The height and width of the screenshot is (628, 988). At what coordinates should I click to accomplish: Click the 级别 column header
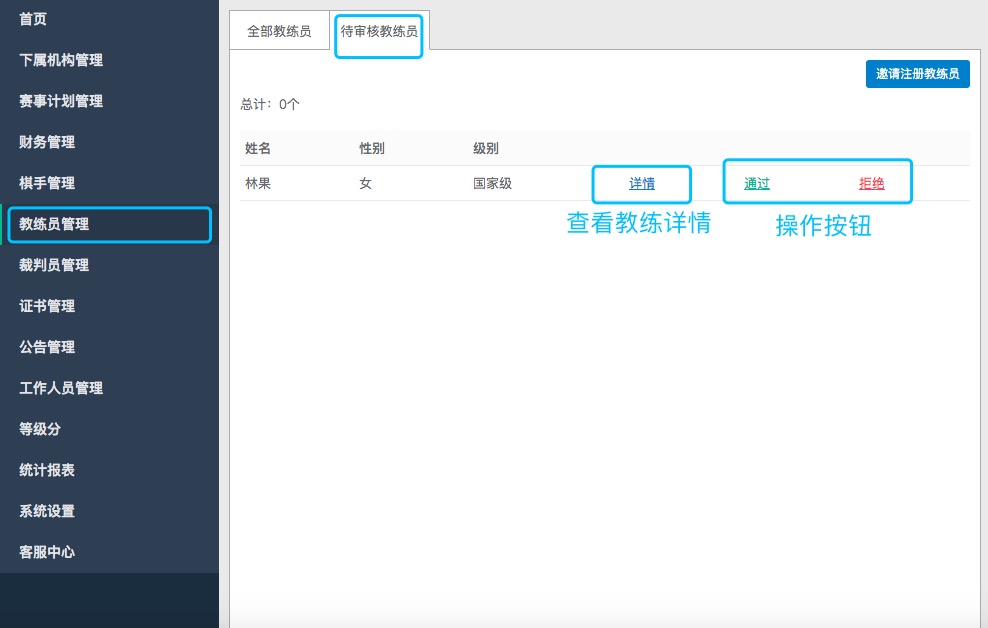tap(486, 148)
